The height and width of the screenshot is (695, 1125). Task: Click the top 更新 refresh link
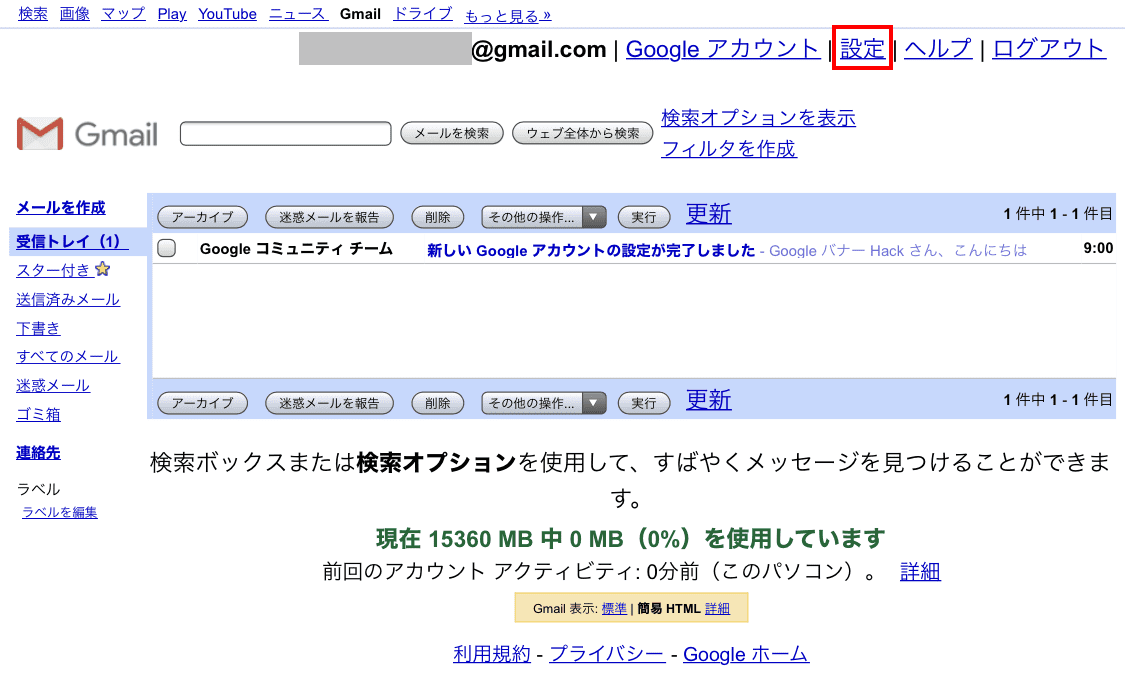tap(709, 214)
